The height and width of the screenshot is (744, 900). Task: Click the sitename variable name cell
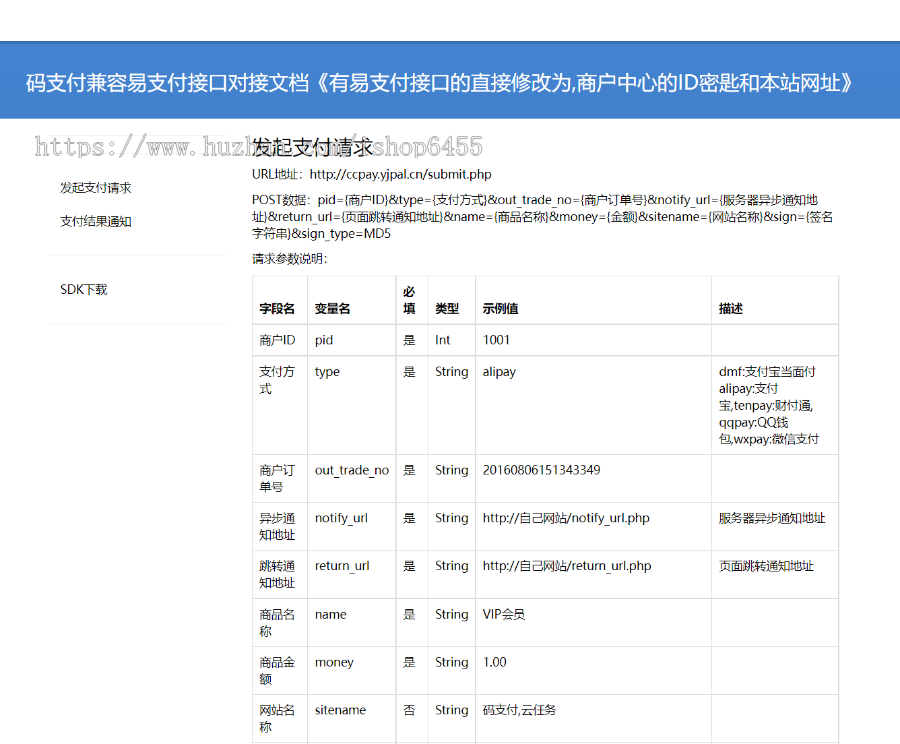[340, 711]
